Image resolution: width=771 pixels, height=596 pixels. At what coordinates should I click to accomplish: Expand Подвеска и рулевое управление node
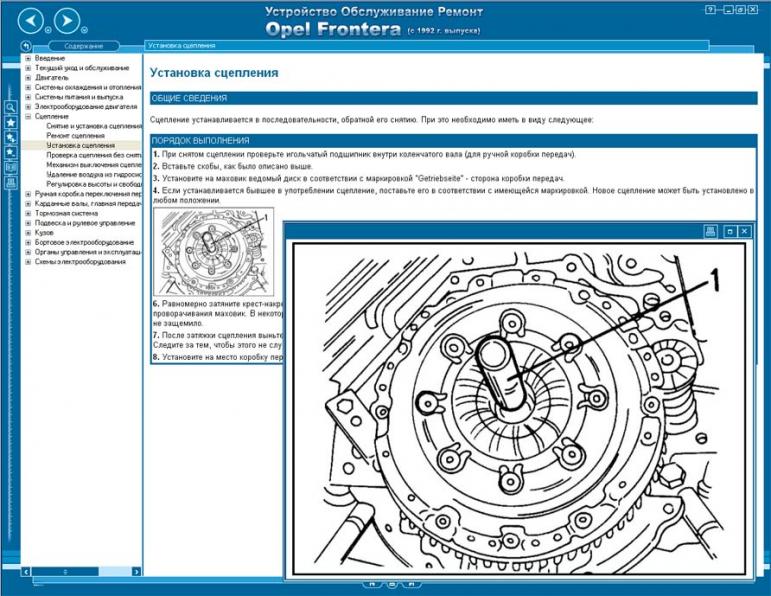(x=29, y=223)
